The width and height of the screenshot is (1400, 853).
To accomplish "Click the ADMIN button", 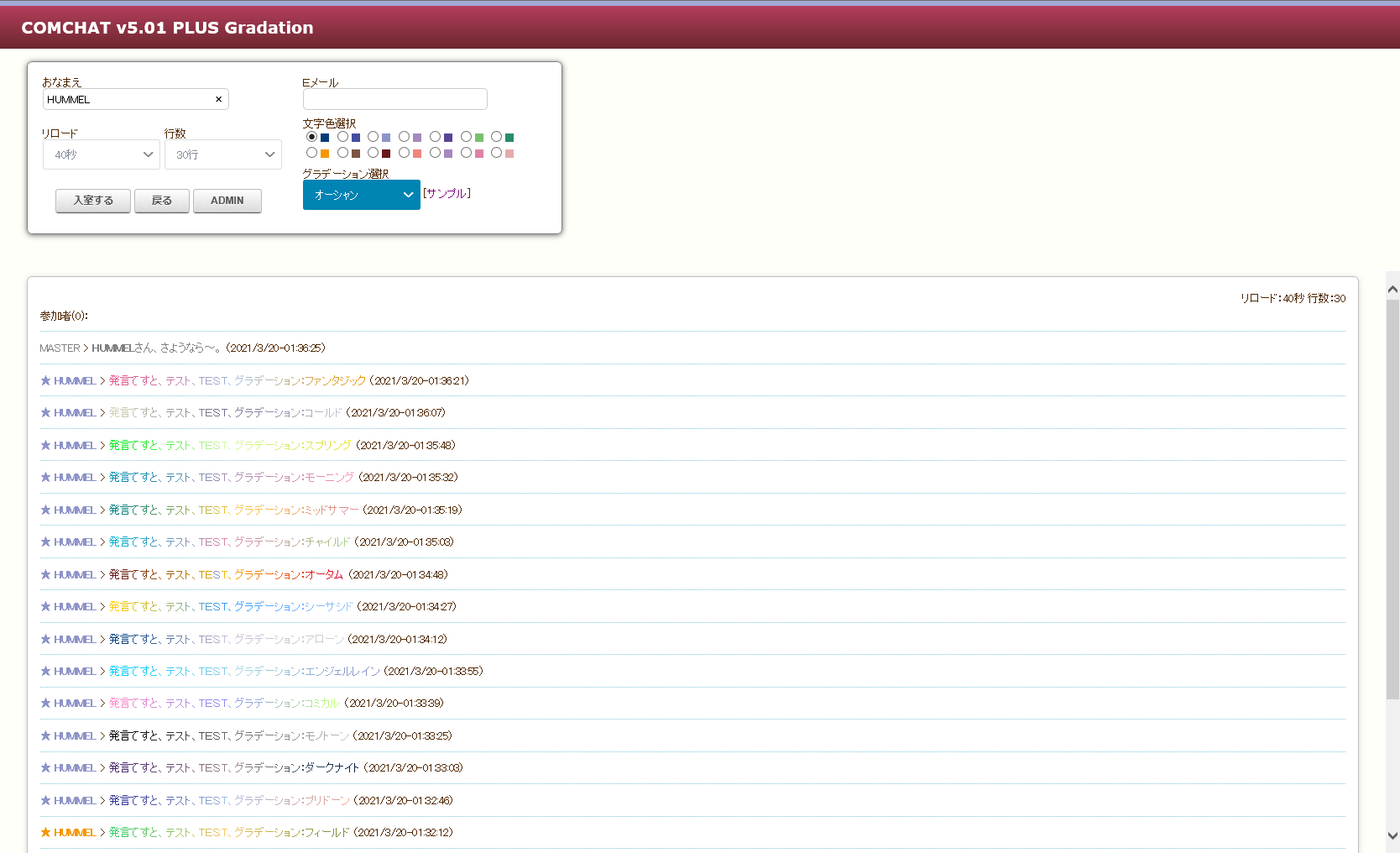I will (x=227, y=201).
